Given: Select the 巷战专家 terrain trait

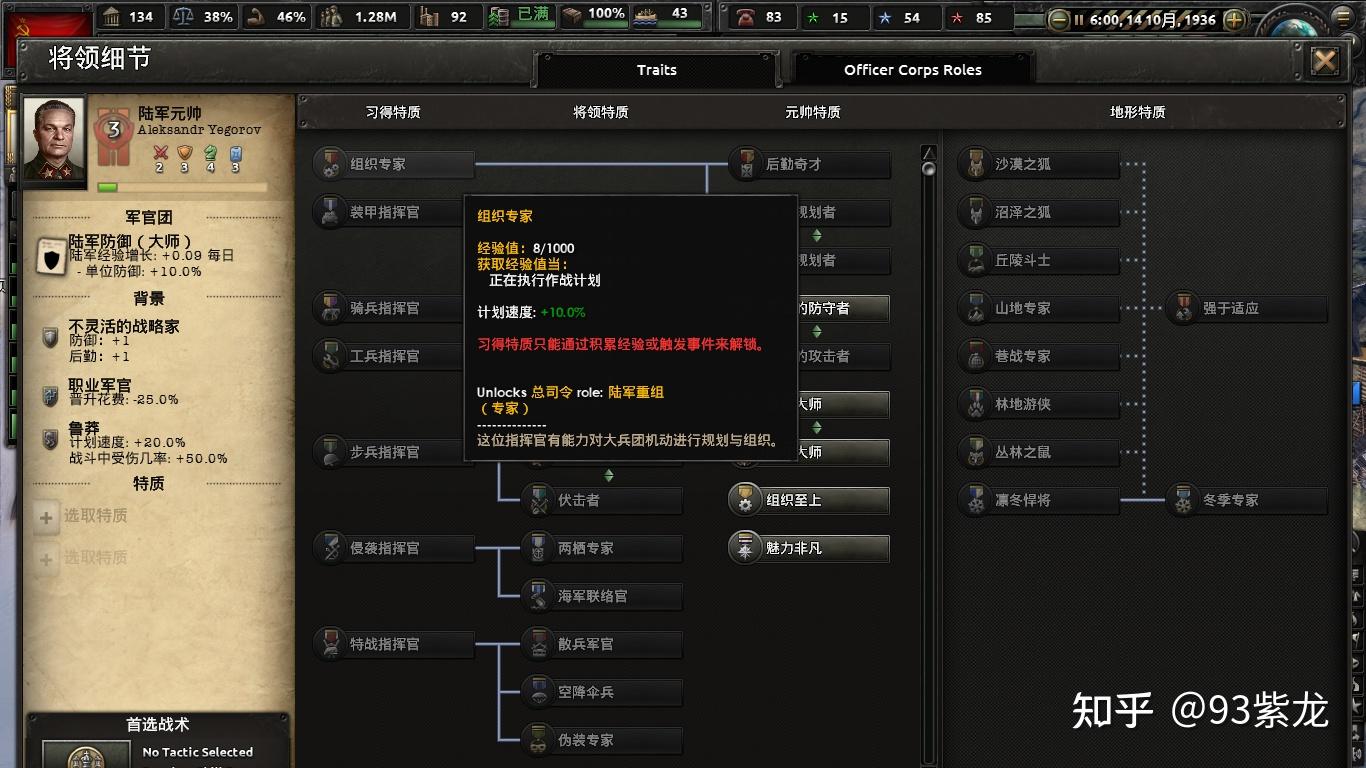Looking at the screenshot, I should pos(1038,356).
